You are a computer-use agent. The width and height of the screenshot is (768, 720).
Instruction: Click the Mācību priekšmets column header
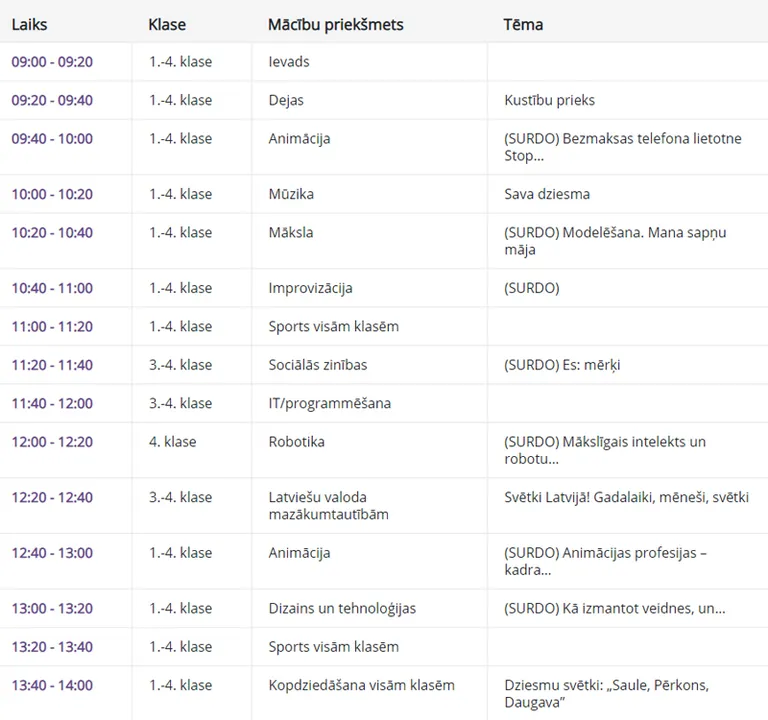click(x=336, y=24)
